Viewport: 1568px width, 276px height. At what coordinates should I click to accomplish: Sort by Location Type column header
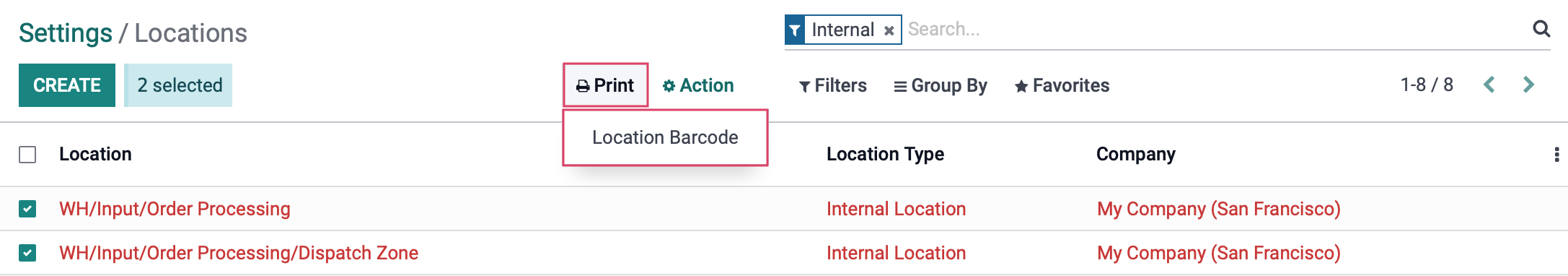(885, 154)
